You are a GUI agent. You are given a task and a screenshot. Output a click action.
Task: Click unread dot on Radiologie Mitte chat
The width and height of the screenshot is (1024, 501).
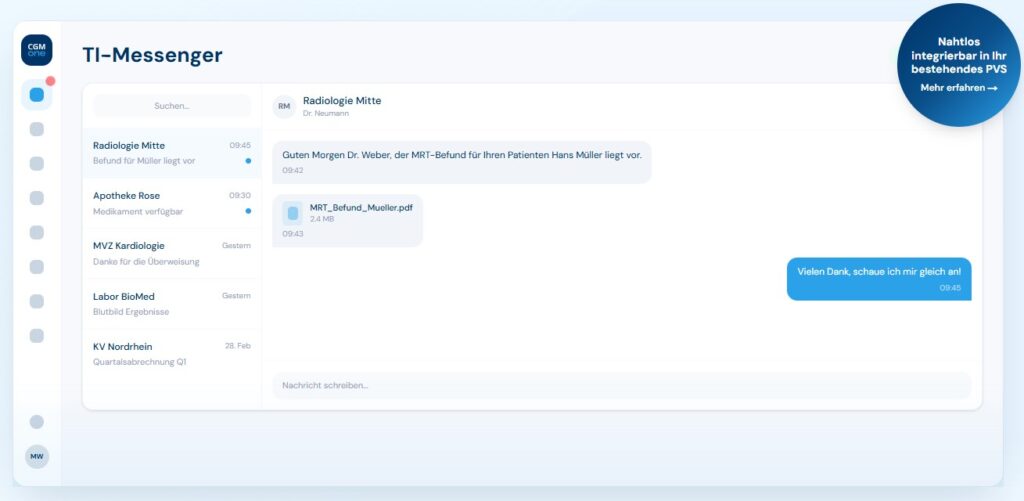pyautogui.click(x=248, y=161)
